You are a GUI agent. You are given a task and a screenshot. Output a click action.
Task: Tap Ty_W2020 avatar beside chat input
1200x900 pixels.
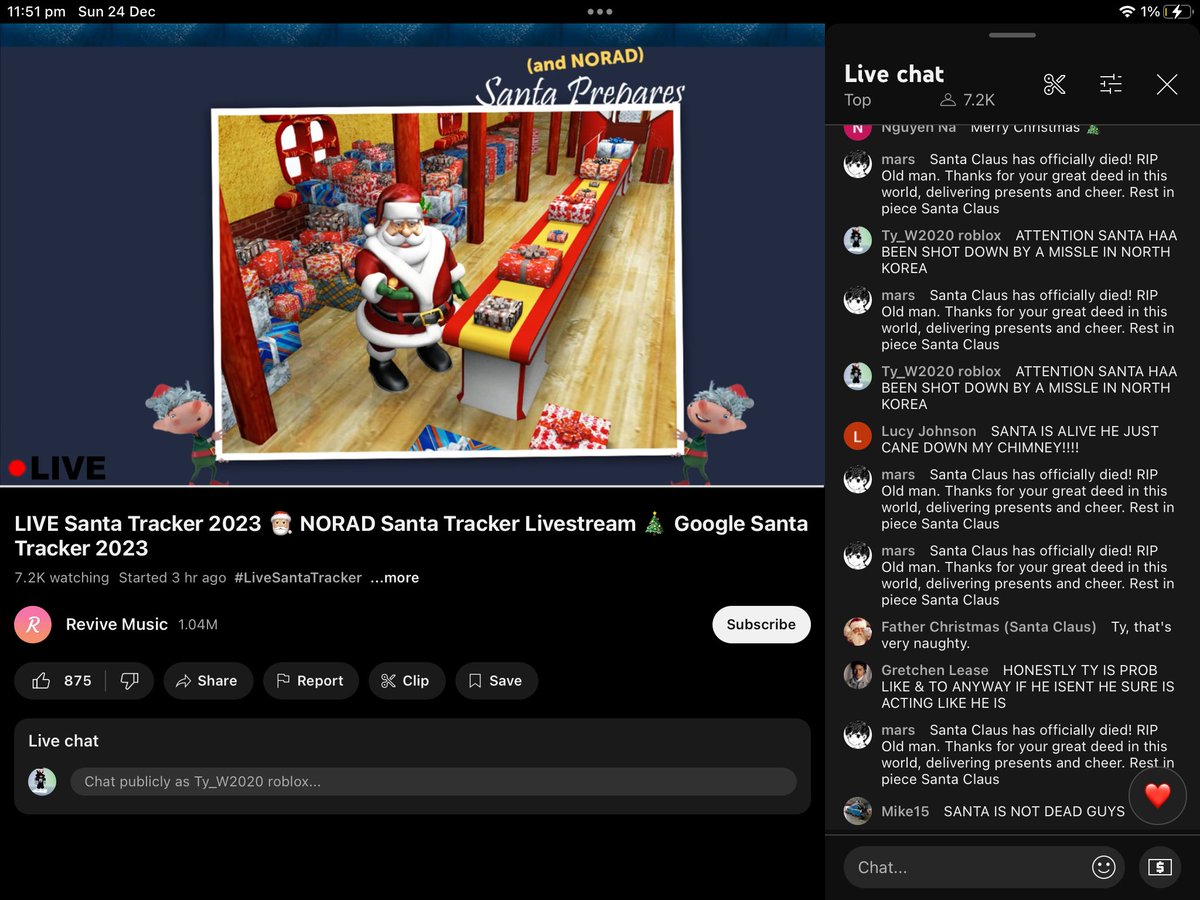(x=42, y=781)
